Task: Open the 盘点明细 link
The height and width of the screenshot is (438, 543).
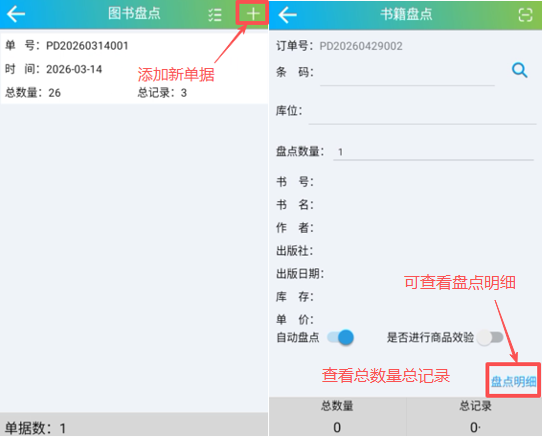Action: click(x=514, y=382)
